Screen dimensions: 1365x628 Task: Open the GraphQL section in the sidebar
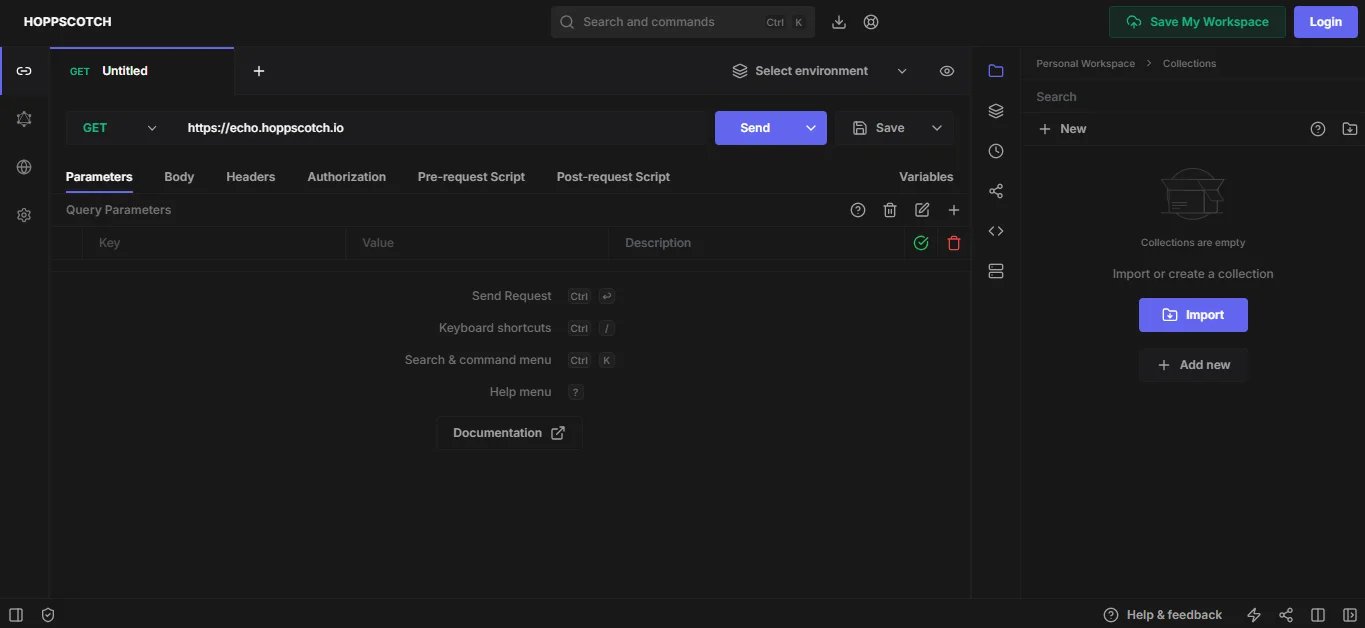(x=24, y=119)
